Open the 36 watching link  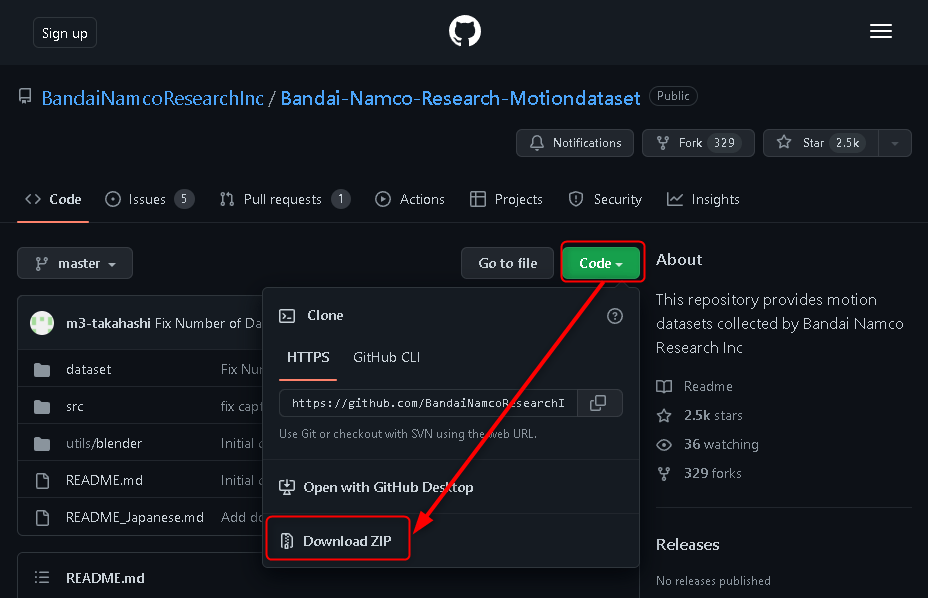[708, 445]
